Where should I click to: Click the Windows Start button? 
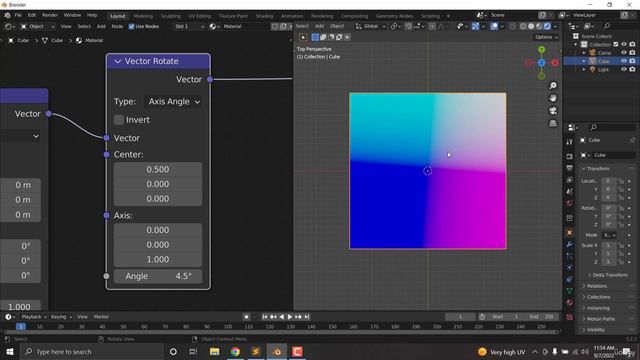(x=9, y=351)
